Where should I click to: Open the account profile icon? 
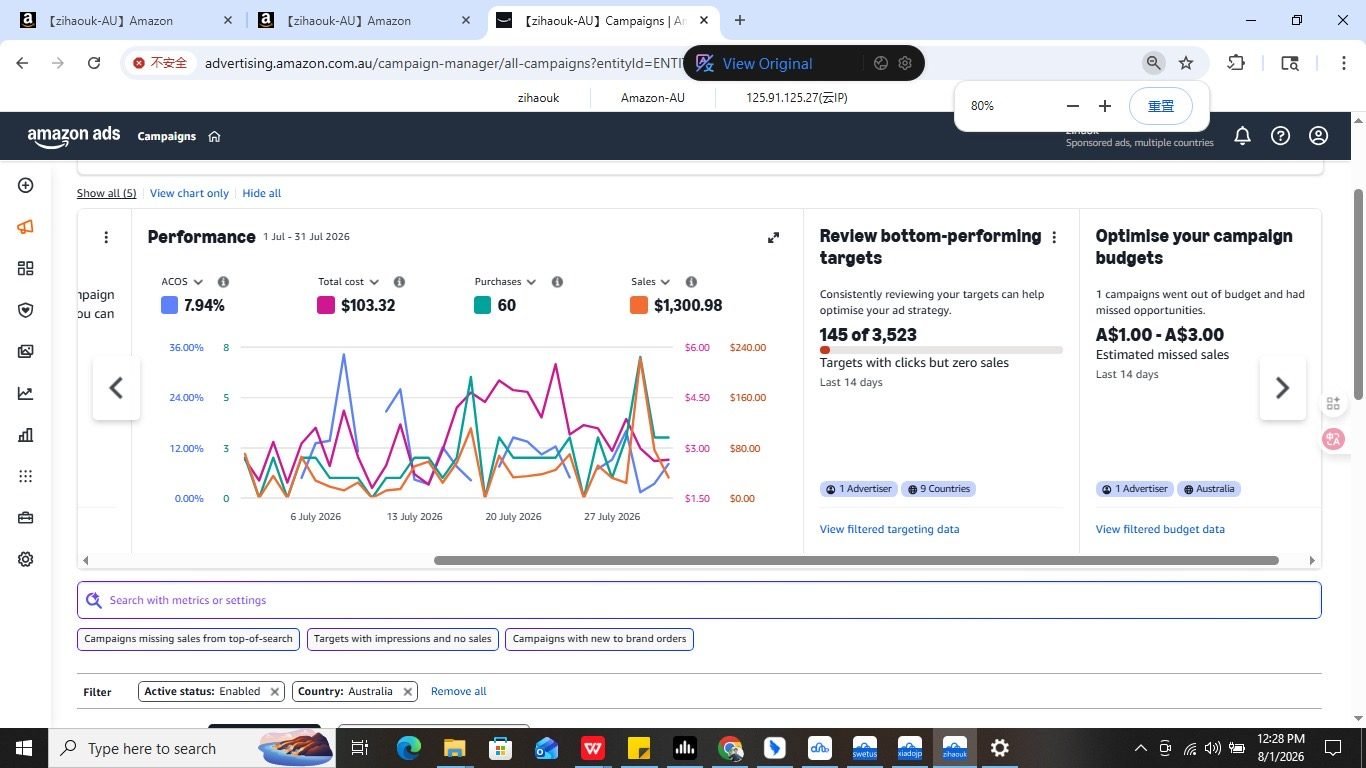(1318, 136)
